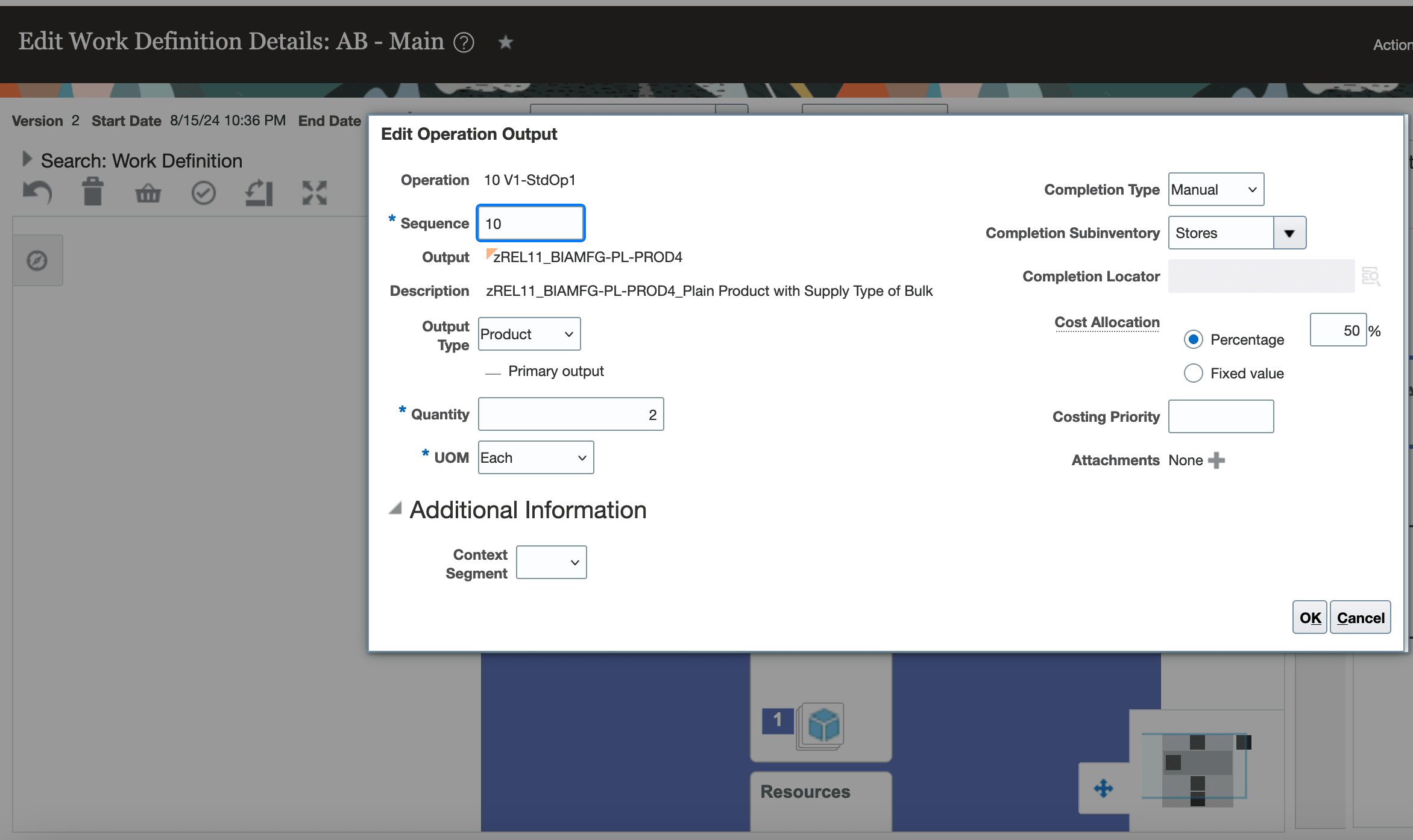Screen dimensions: 1413x840
Task: Expand the Completion Subinventory dropdown arrow
Action: click(x=1289, y=233)
